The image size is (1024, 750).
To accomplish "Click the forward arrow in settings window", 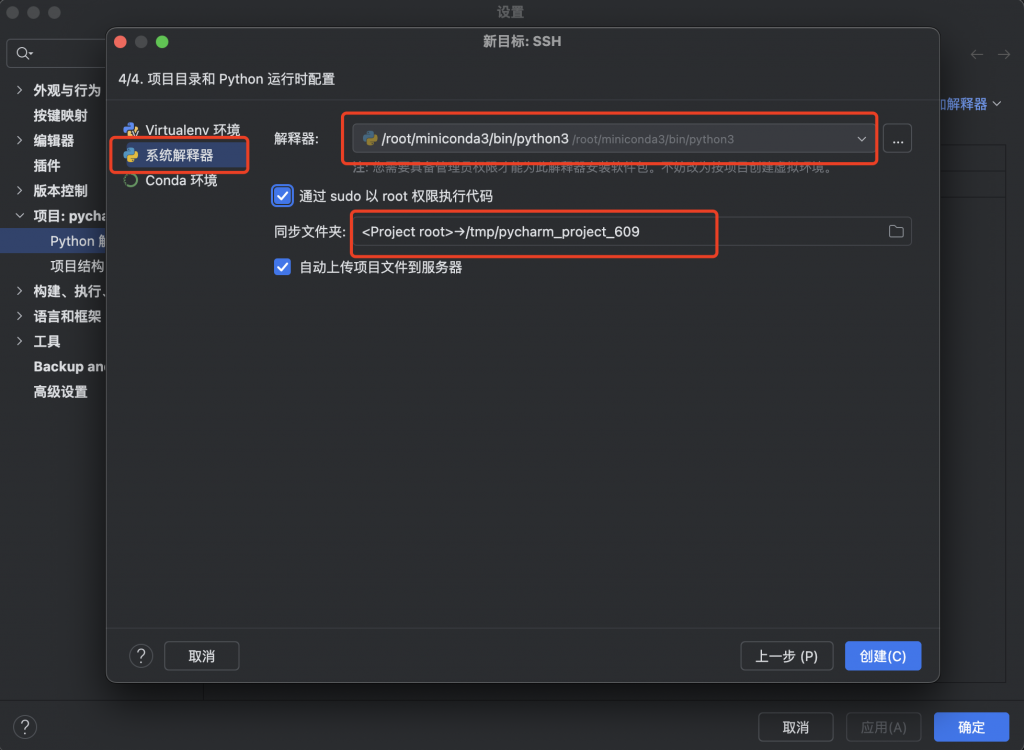I will pyautogui.click(x=1004, y=54).
